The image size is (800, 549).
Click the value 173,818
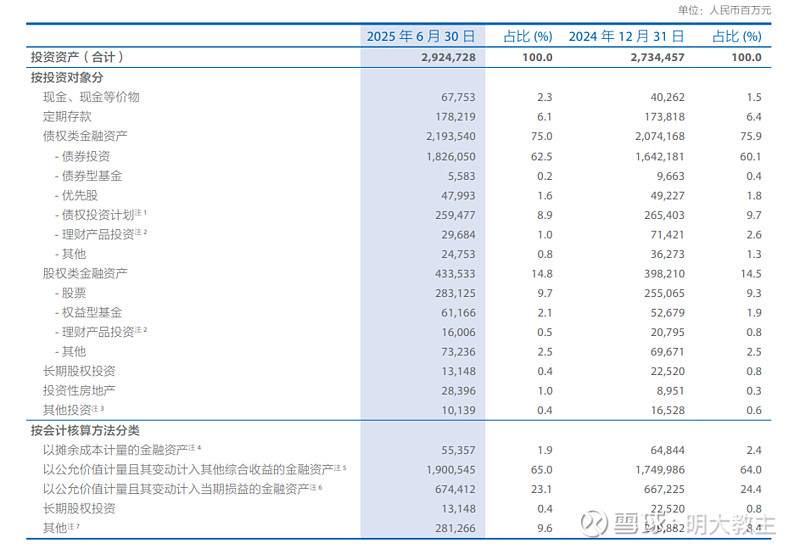664,117
